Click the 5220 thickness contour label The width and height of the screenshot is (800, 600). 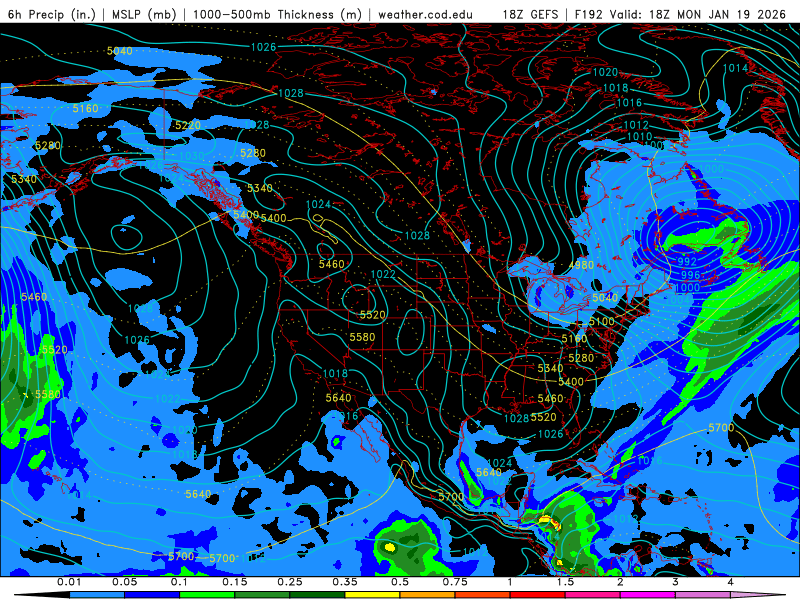coord(188,126)
